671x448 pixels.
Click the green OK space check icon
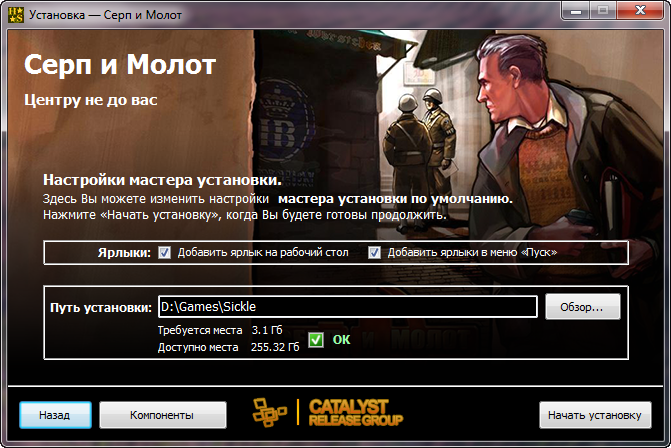click(x=316, y=340)
